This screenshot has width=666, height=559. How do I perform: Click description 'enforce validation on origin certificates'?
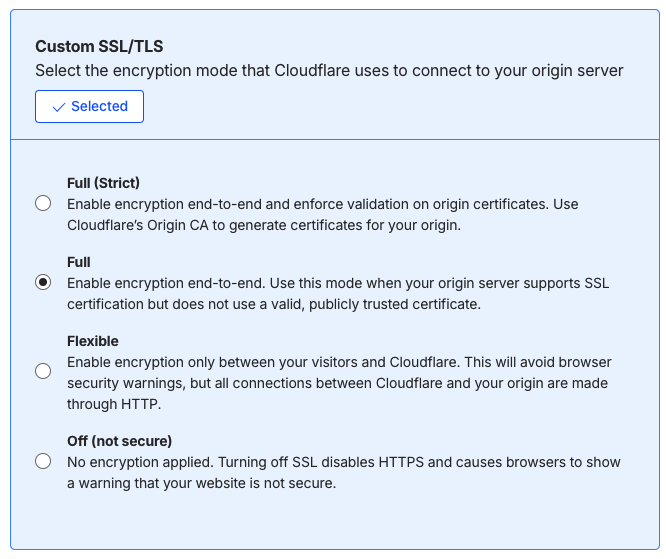pyautogui.click(x=421, y=204)
